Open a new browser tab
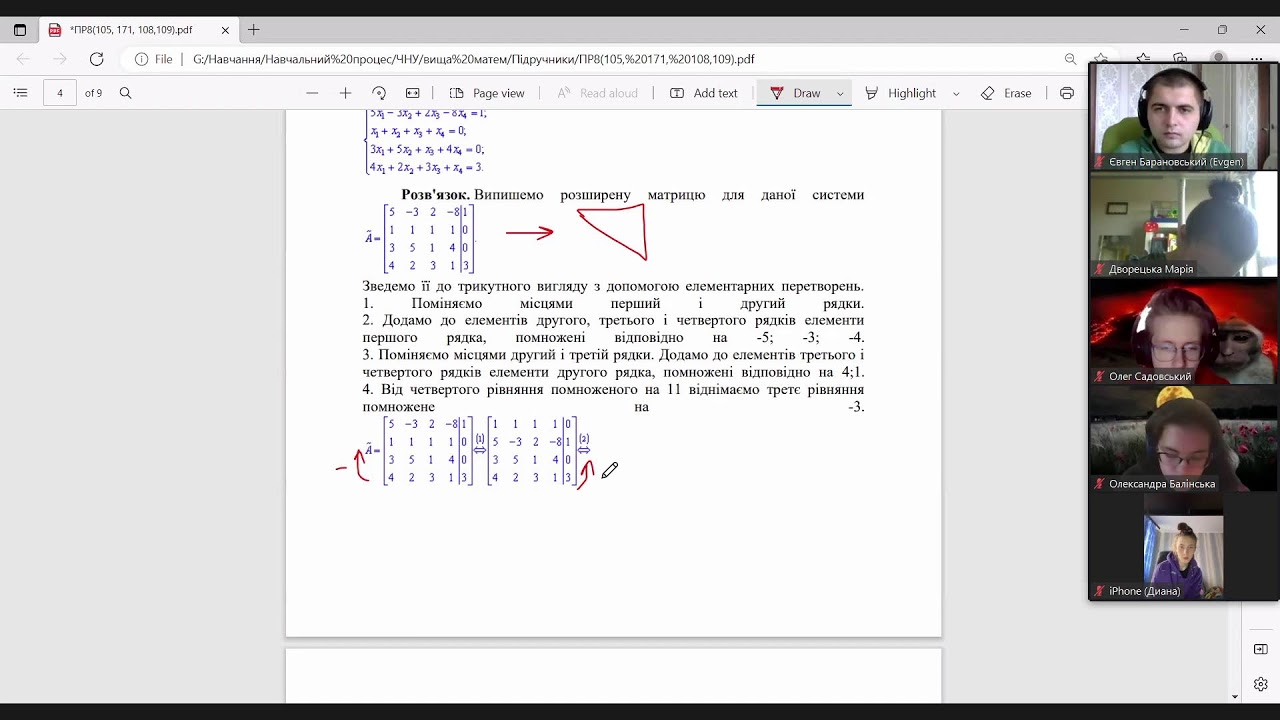This screenshot has width=1280, height=720. click(254, 30)
